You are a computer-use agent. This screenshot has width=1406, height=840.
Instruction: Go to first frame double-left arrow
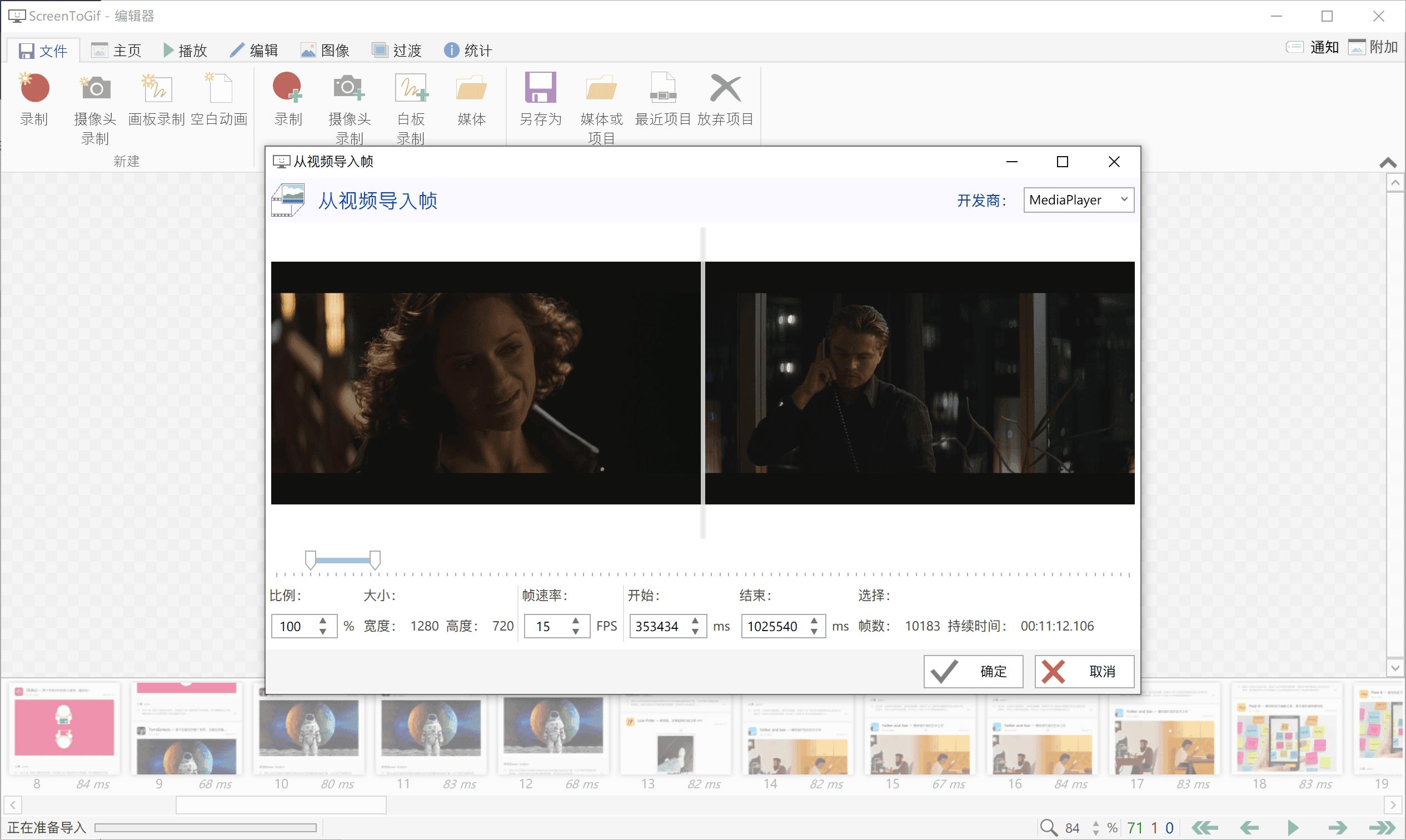[x=1204, y=828]
